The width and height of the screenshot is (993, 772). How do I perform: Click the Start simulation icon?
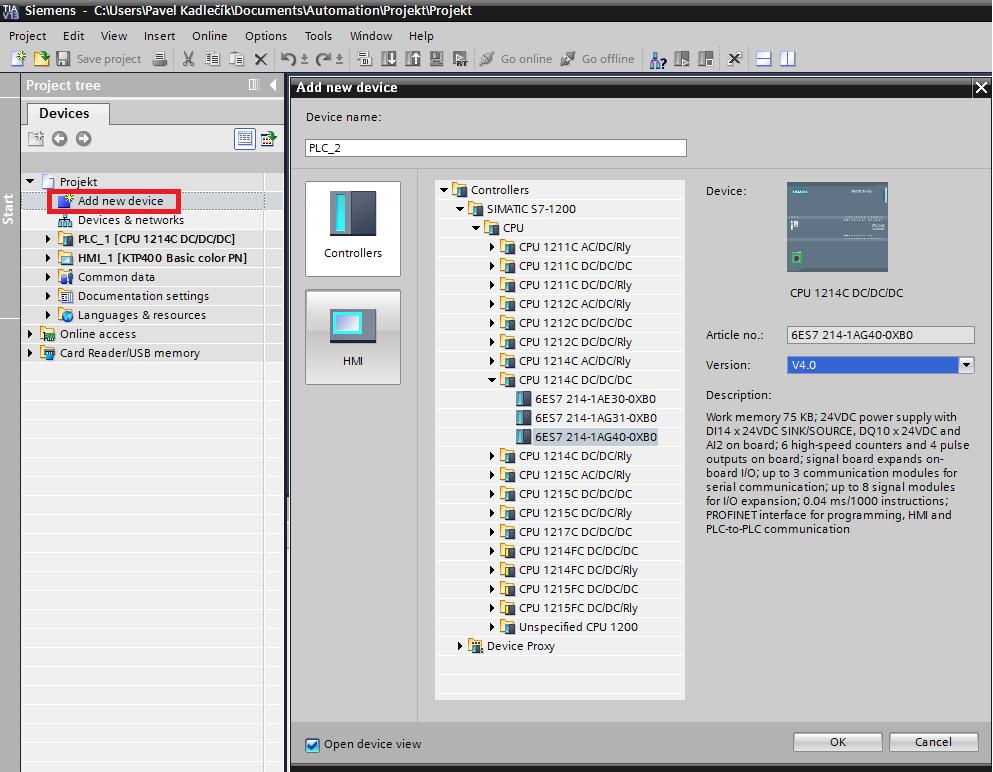click(436, 59)
